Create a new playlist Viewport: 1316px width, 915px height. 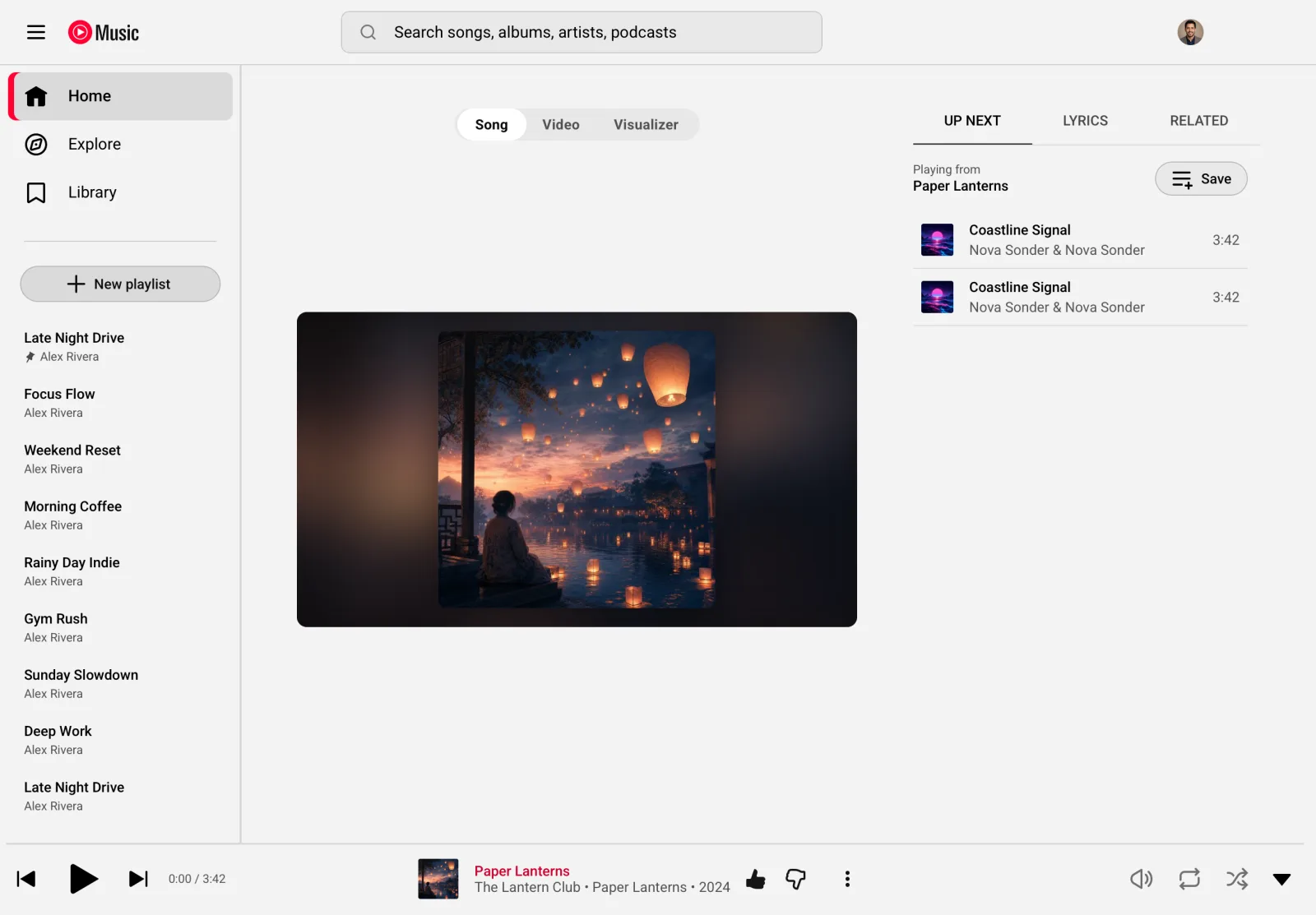click(120, 284)
